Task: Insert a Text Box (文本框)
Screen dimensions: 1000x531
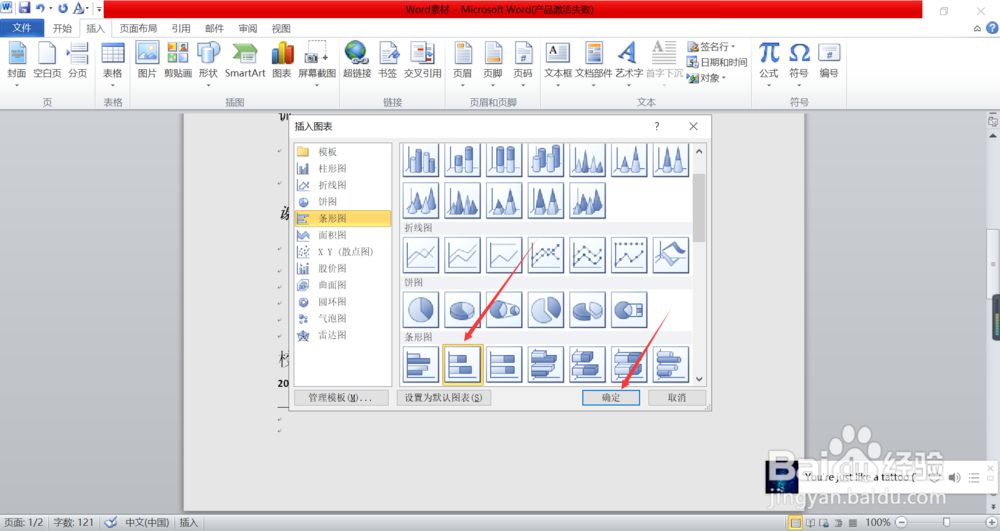Action: coord(558,62)
